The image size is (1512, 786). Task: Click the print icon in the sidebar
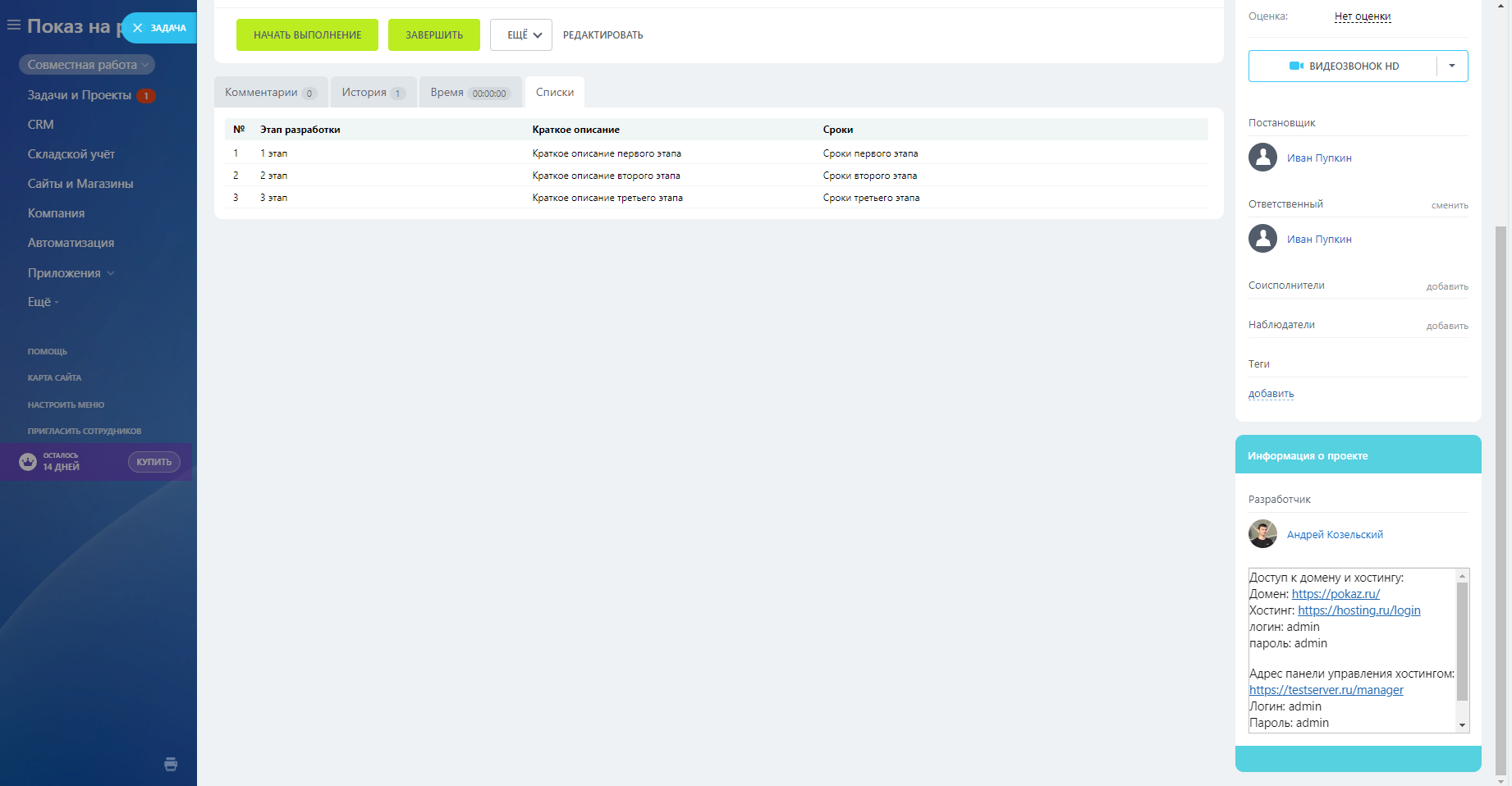(171, 765)
